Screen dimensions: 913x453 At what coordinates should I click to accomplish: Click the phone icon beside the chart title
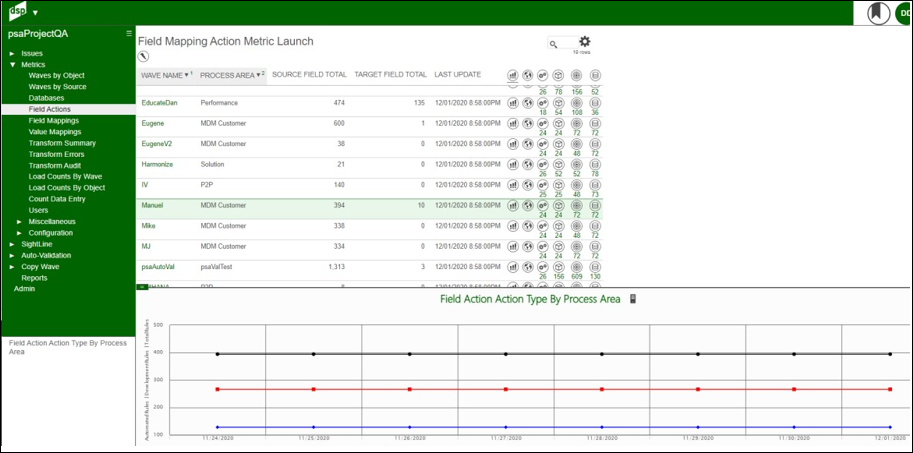click(x=633, y=299)
